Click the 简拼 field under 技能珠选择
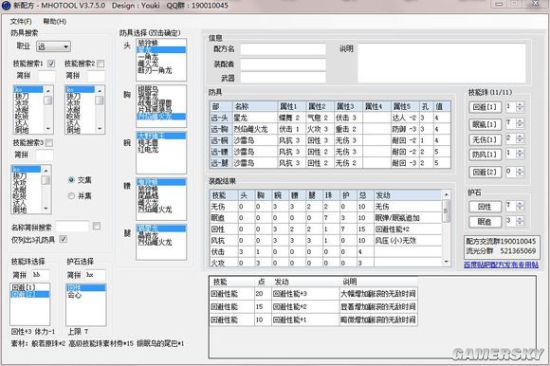The height and width of the screenshot is (366, 550). click(40, 275)
